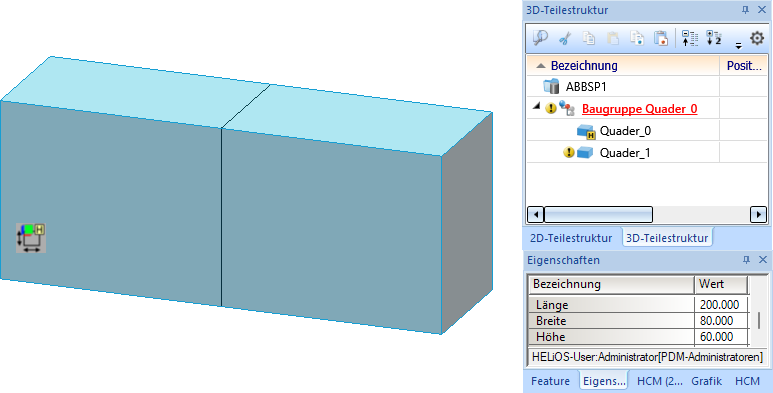Switch to the 2D-Teilestruktur tab
773x393 pixels.
click(571, 238)
